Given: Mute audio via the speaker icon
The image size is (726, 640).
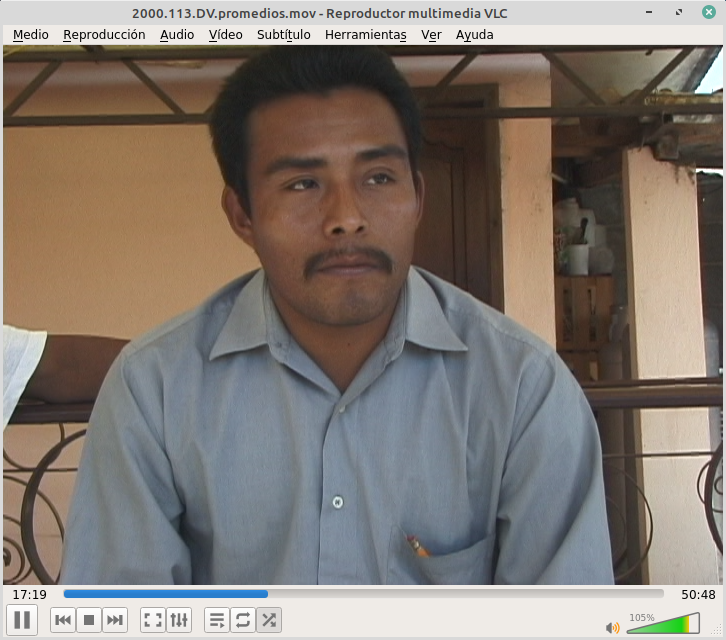Looking at the screenshot, I should tap(612, 627).
